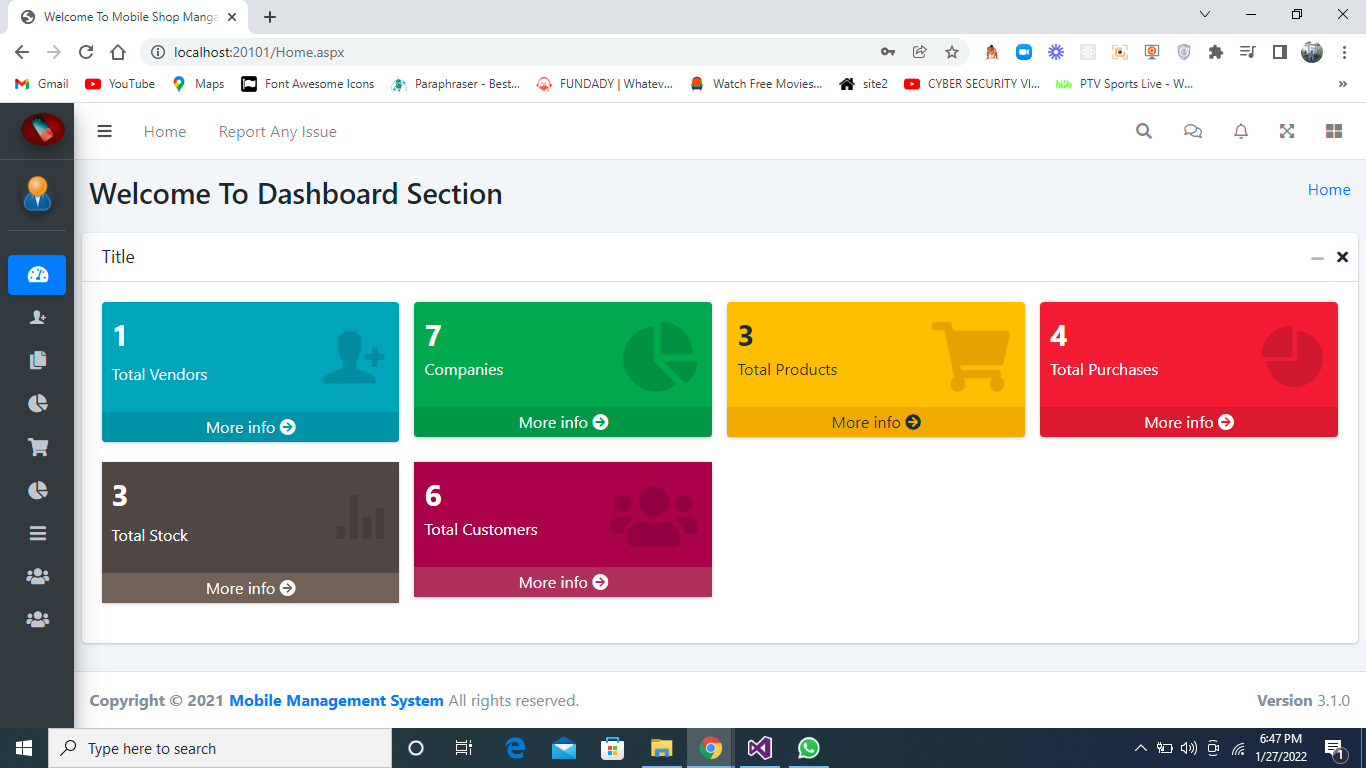Select the user profile avatar in sidebar
This screenshot has height=768, width=1366.
[x=36, y=195]
